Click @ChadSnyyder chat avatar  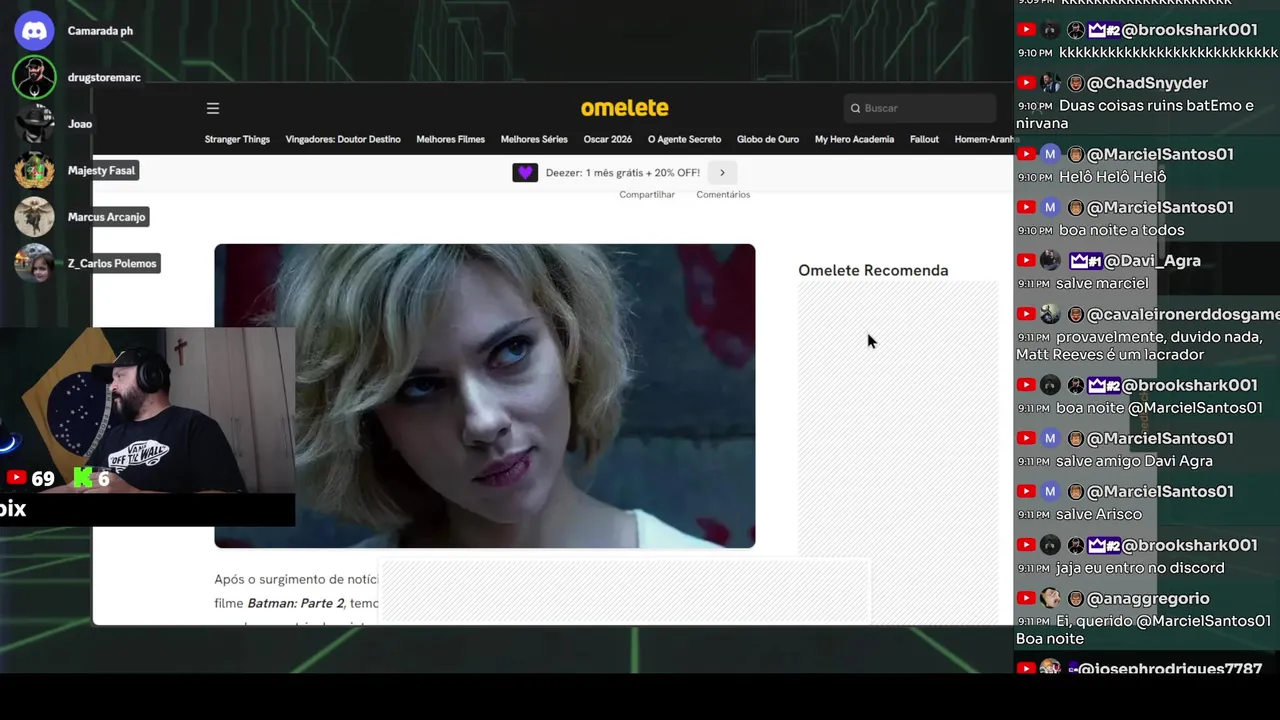pos(1050,83)
